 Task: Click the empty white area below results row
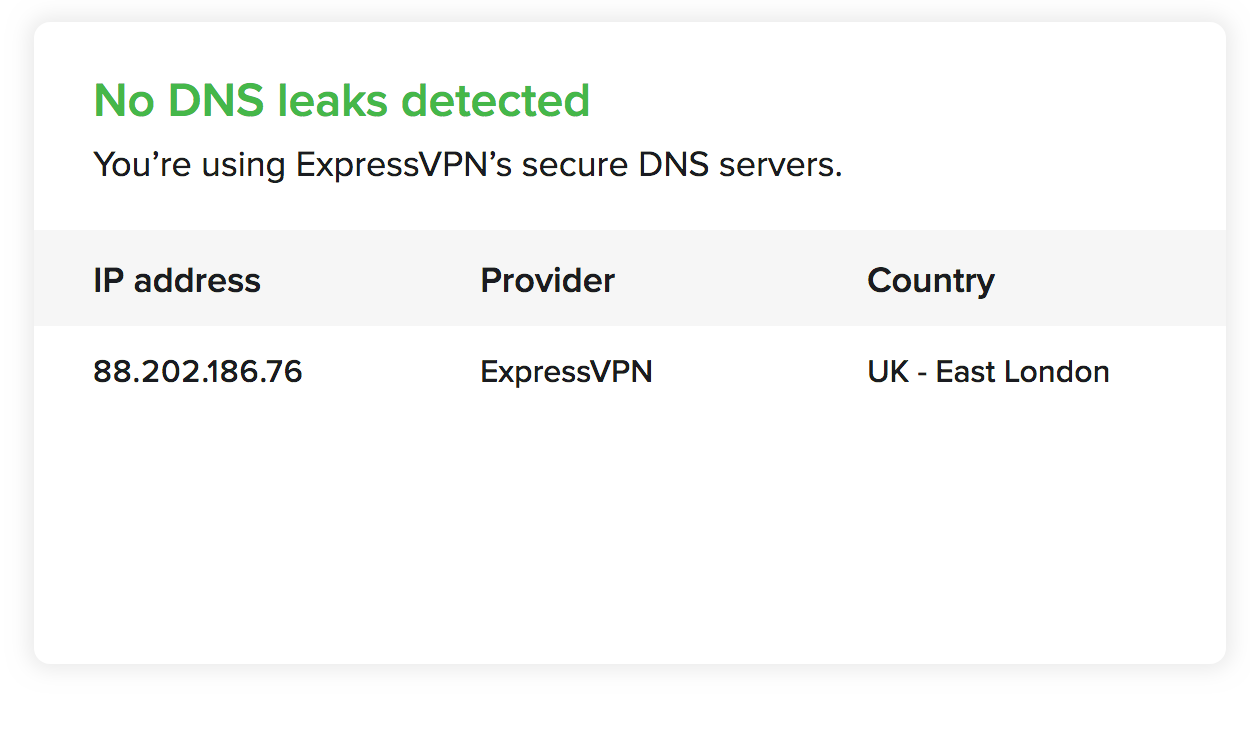(x=630, y=530)
